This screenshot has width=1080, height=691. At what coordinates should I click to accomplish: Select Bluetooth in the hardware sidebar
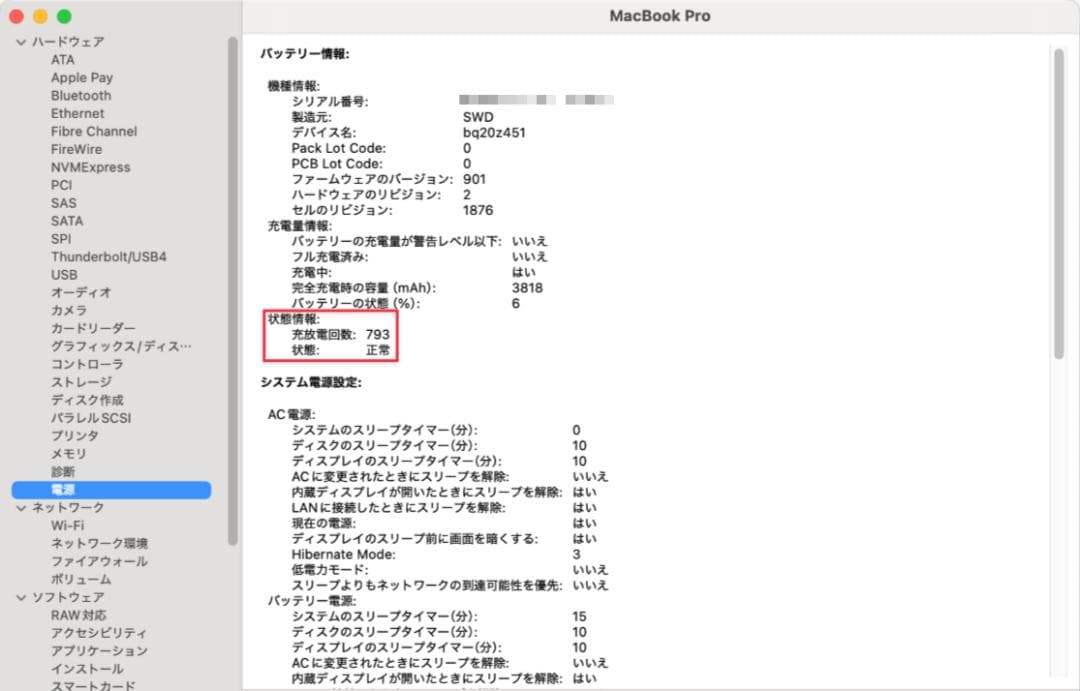tap(80, 95)
